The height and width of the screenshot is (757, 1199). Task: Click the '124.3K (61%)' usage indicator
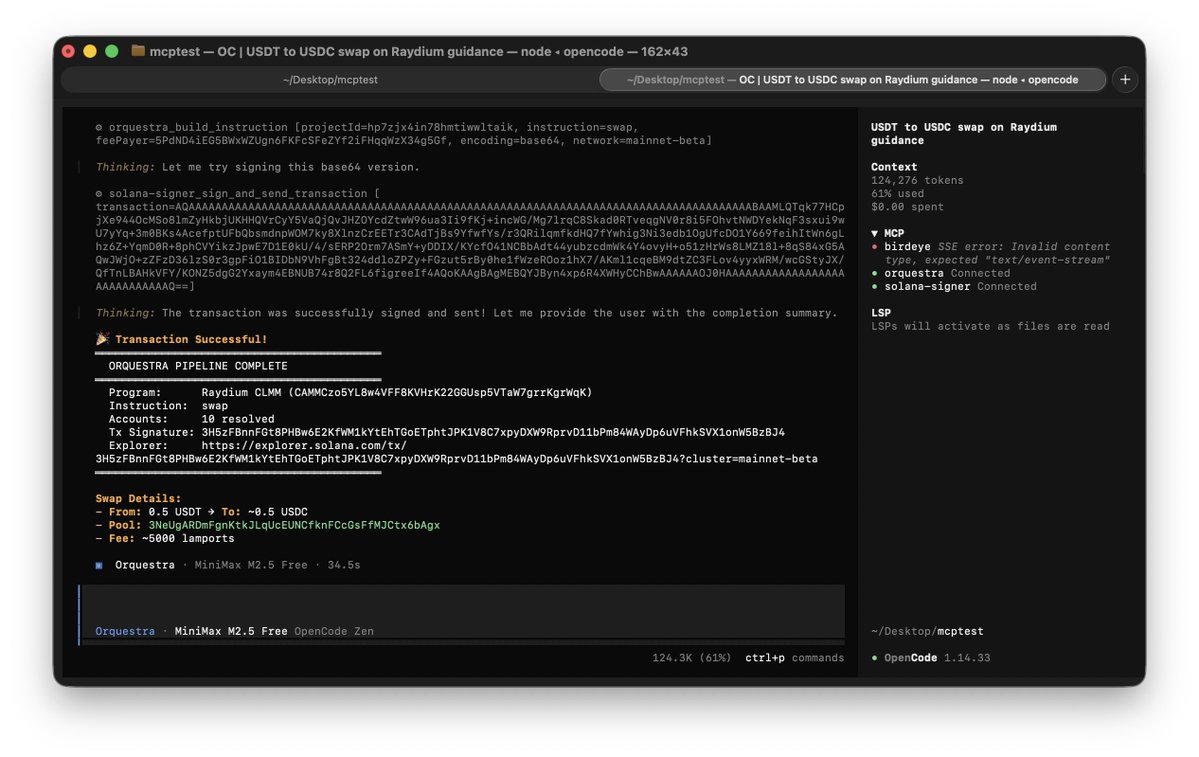click(691, 658)
